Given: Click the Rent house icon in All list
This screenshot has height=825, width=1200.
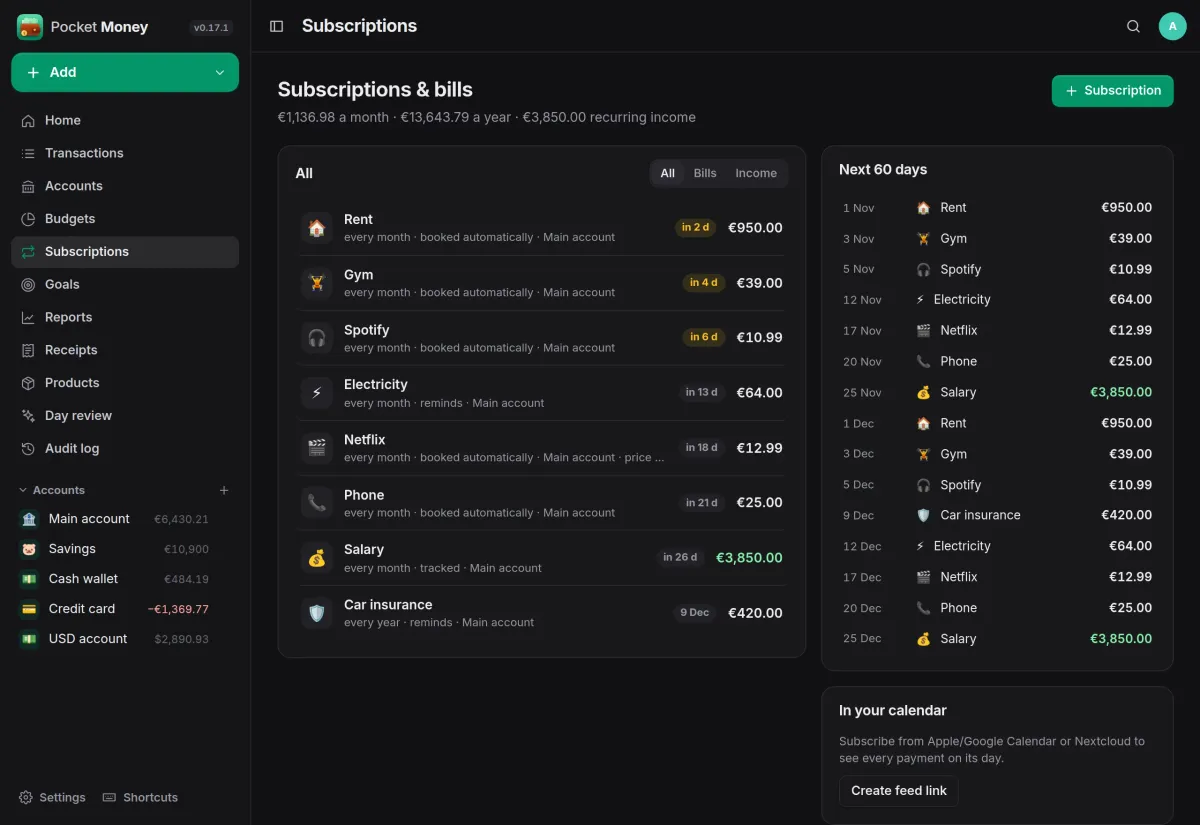Looking at the screenshot, I should point(317,228).
